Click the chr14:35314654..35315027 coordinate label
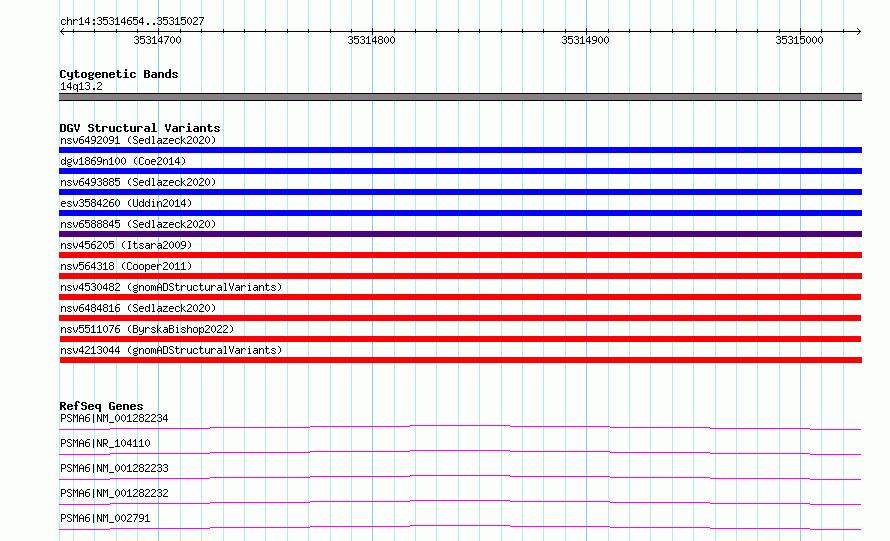This screenshot has height=541, width=890. click(x=132, y=21)
